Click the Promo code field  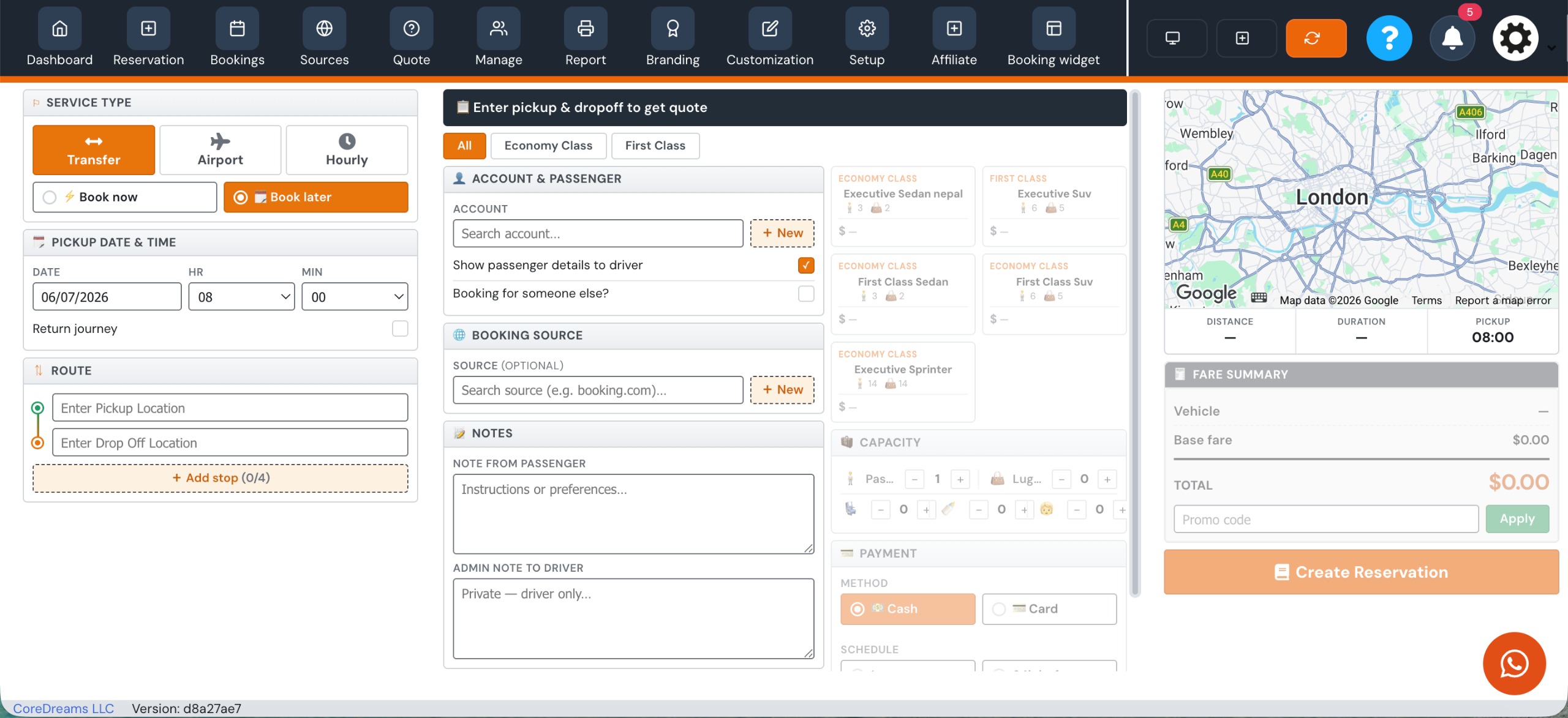click(x=1326, y=519)
